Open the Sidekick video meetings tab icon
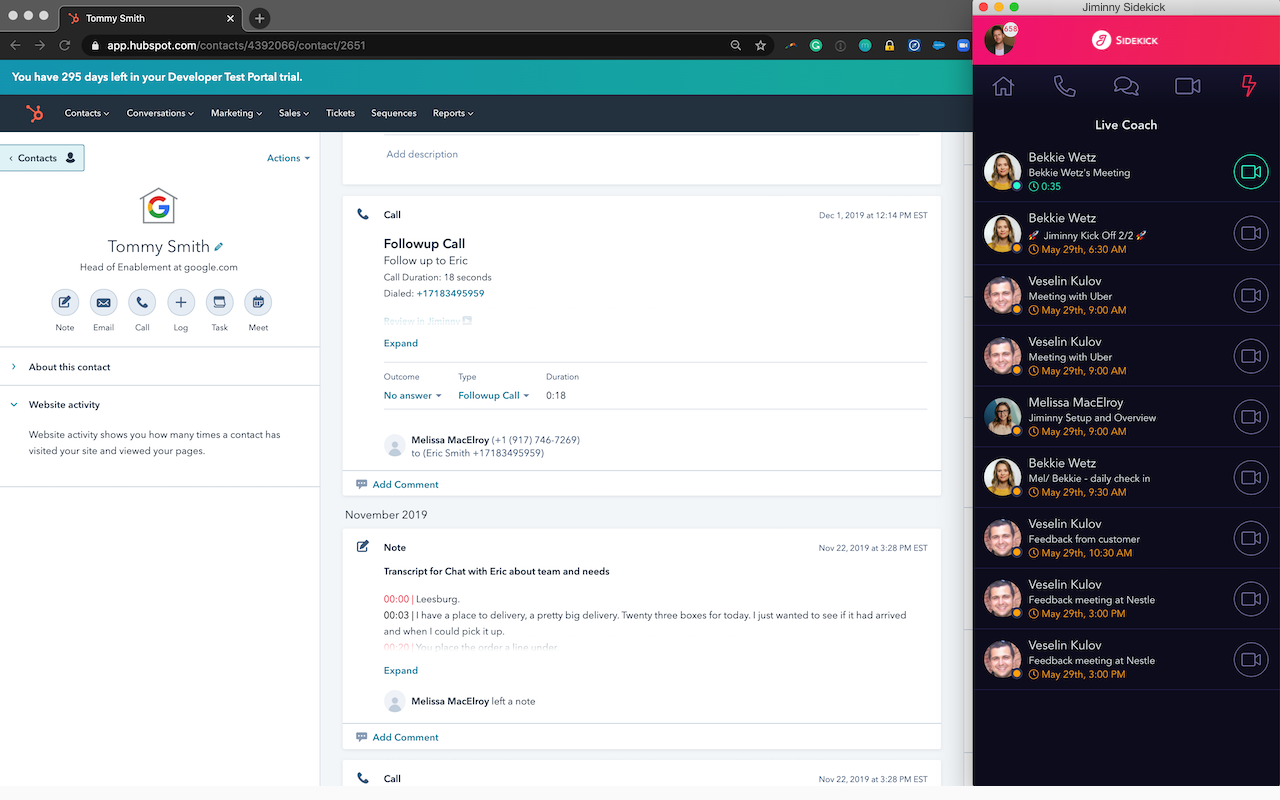Viewport: 1280px width, 800px height. tap(1188, 87)
